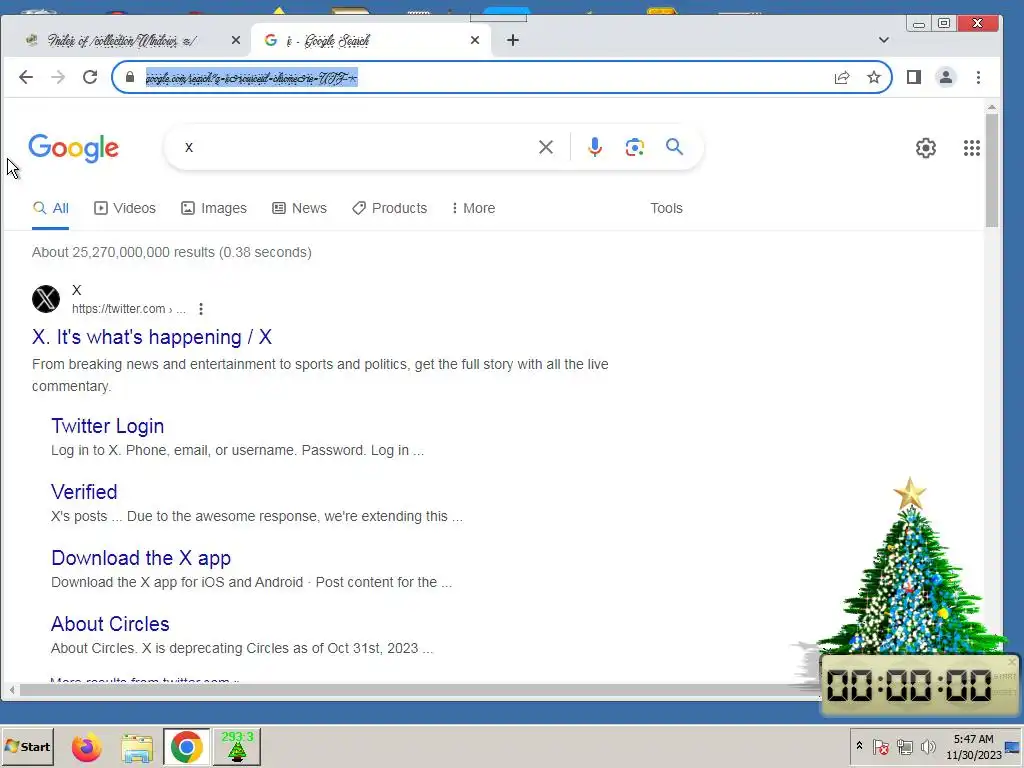
Task: Select the All results tab
Action: (x=50, y=208)
